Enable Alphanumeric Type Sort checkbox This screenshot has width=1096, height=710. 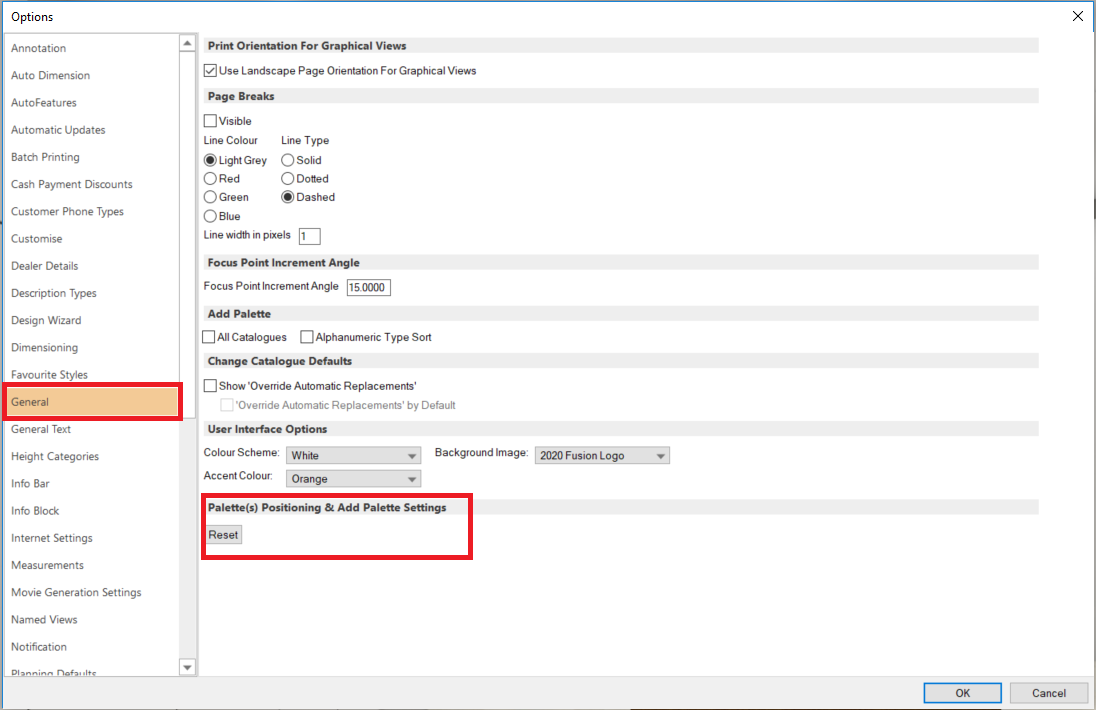click(307, 338)
